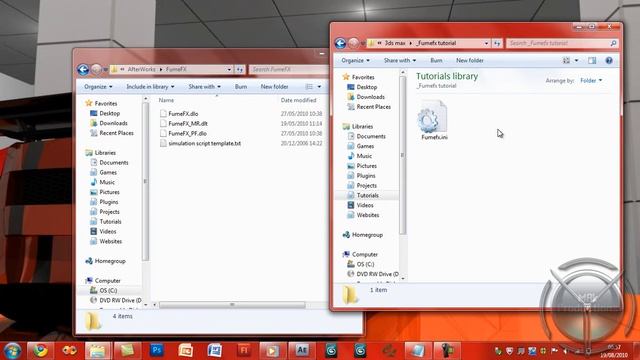The height and width of the screenshot is (360, 640).
Task: Open Recent Places in the FumeFX window
Action: coord(112,133)
